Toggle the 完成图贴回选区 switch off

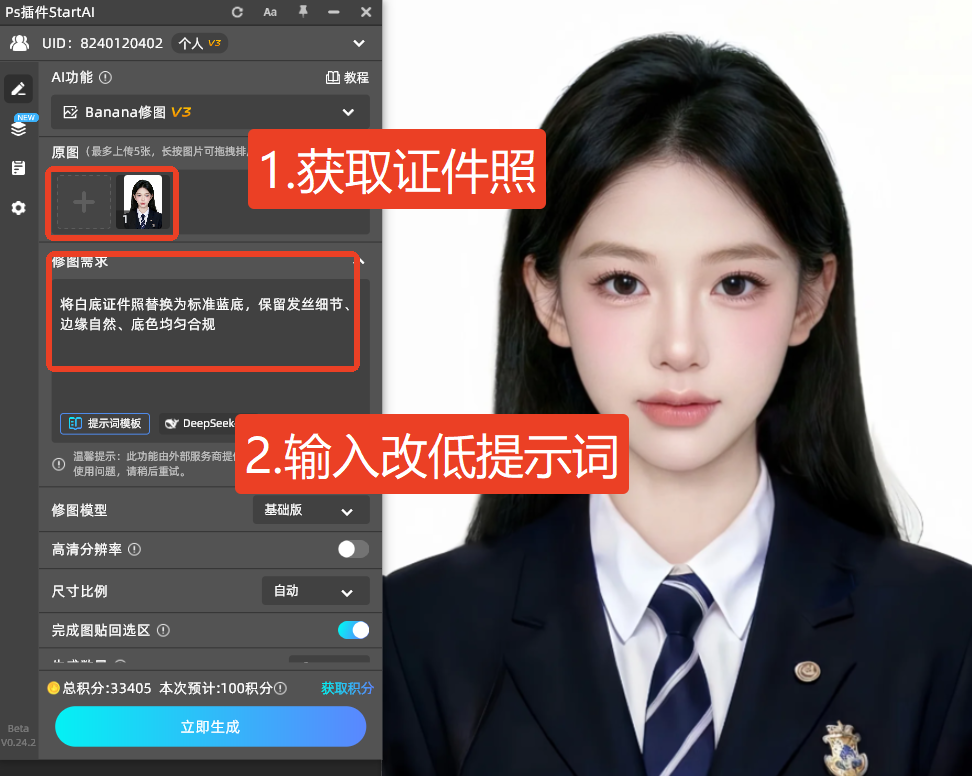353,630
